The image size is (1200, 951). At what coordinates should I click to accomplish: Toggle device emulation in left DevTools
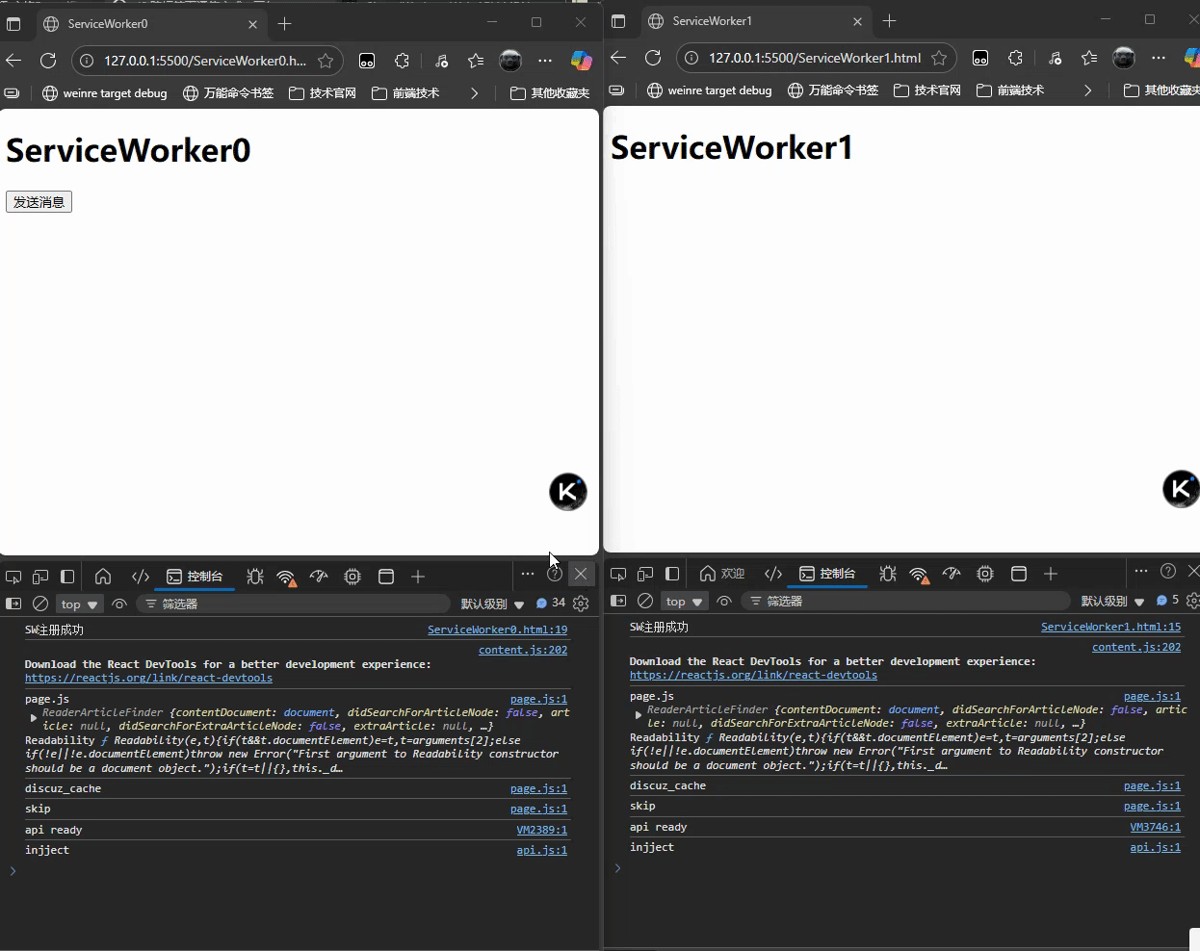tap(40, 577)
